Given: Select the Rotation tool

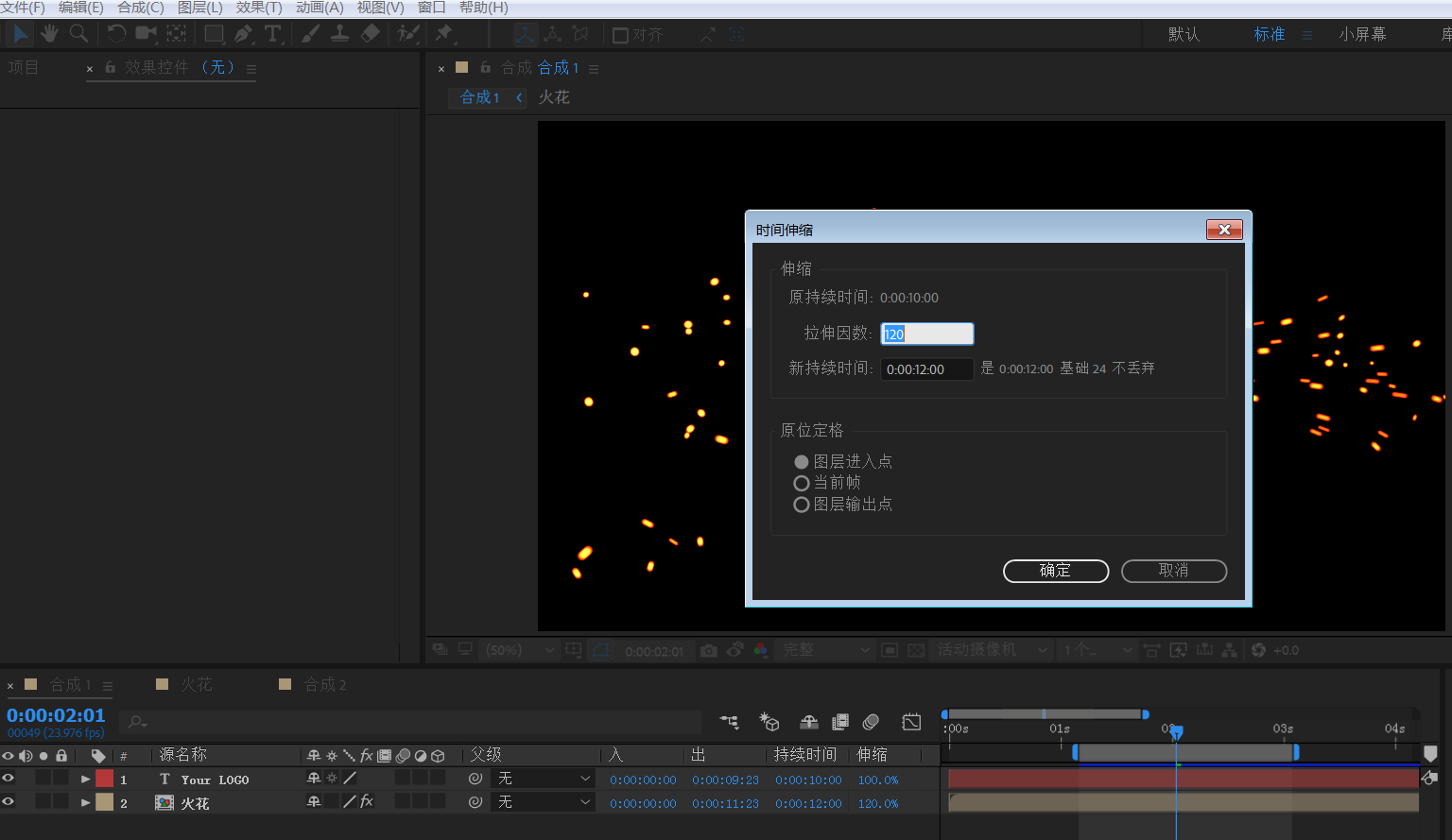Looking at the screenshot, I should click(114, 33).
